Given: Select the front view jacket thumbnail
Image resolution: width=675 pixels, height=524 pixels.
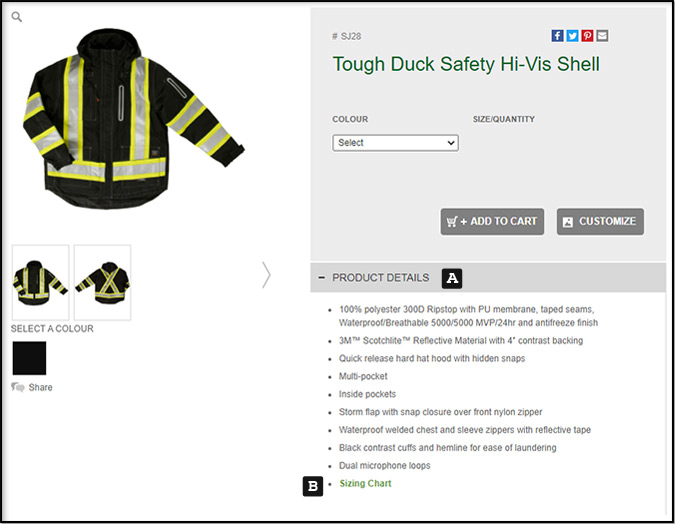Looking at the screenshot, I should (x=40, y=282).
